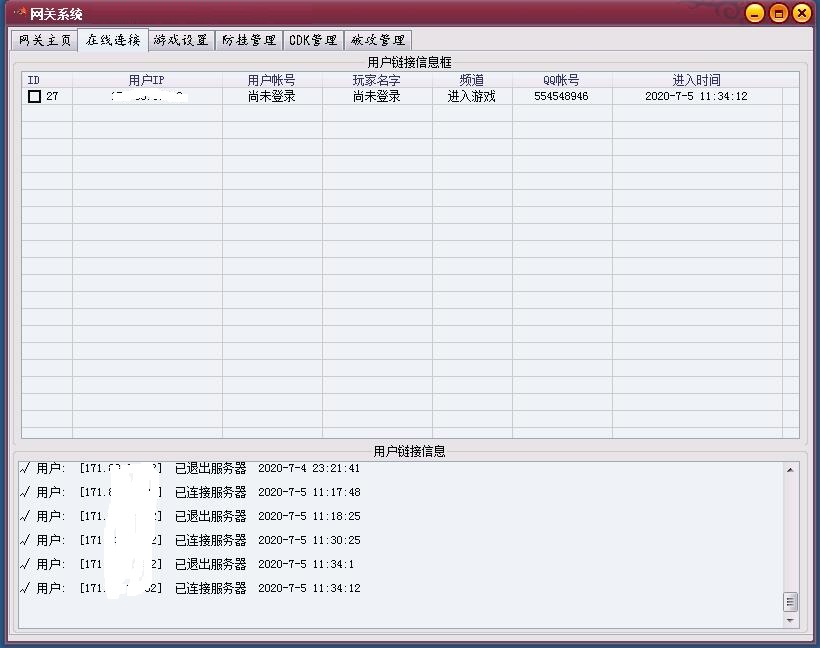Click the ID column header
This screenshot has width=820, height=648.
(x=47, y=80)
